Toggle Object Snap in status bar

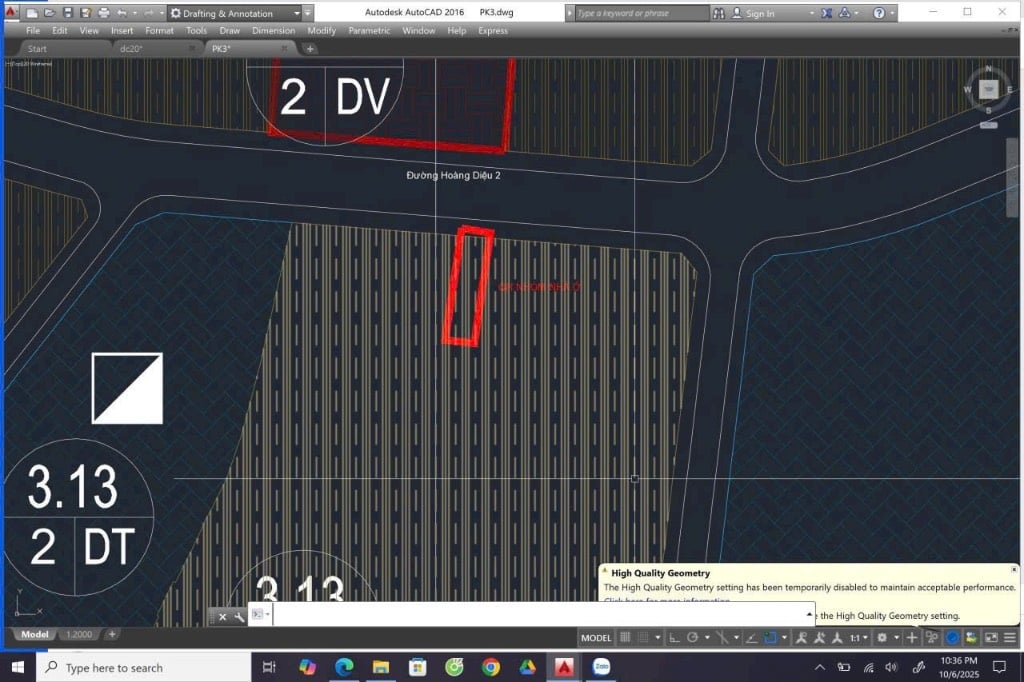(x=769, y=637)
